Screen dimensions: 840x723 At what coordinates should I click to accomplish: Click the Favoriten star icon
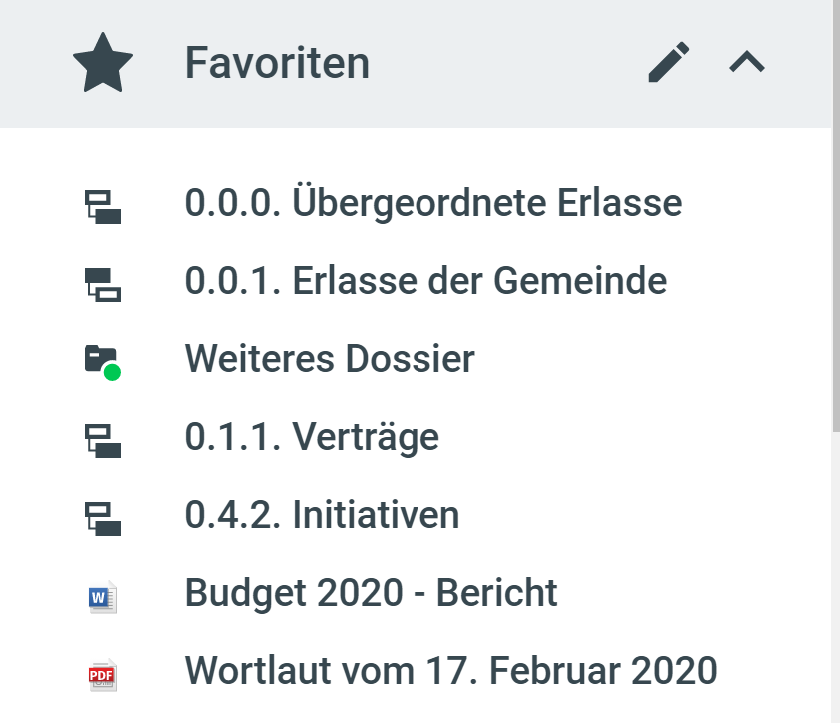pos(103,64)
